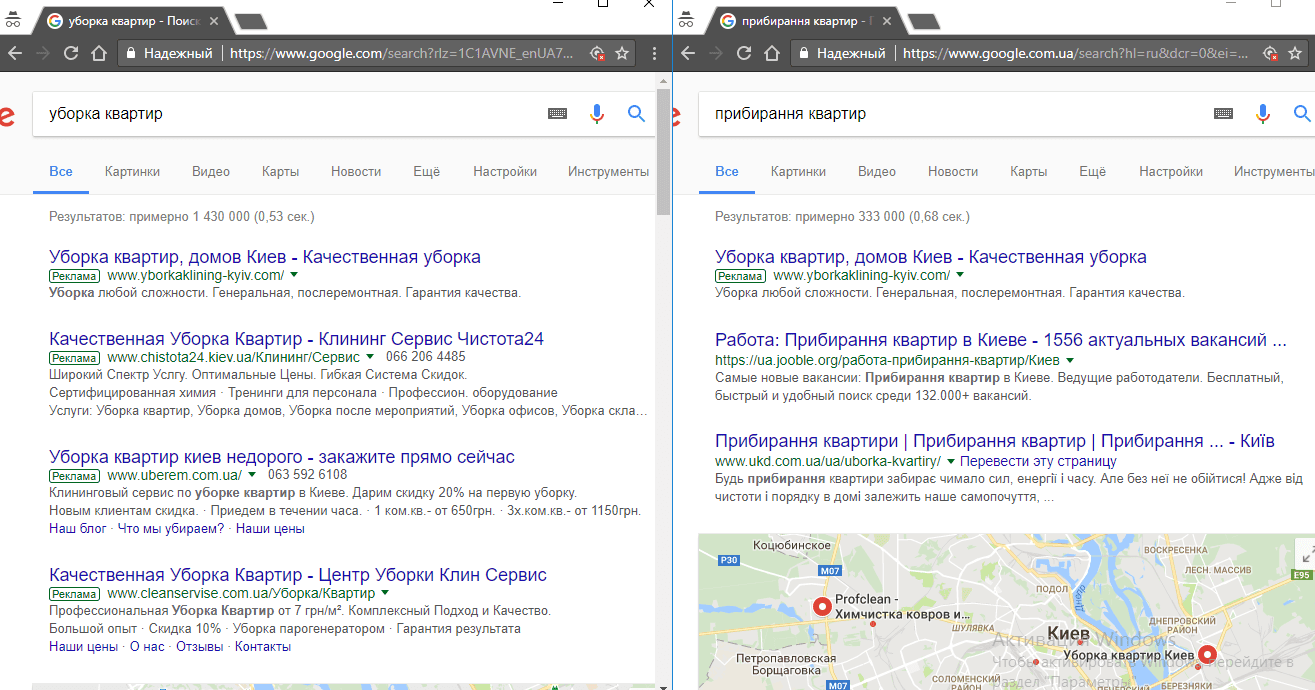Expand dropdown next to yborkaklining-kyiv.com in right window
This screenshot has width=1315, height=690.
960,275
